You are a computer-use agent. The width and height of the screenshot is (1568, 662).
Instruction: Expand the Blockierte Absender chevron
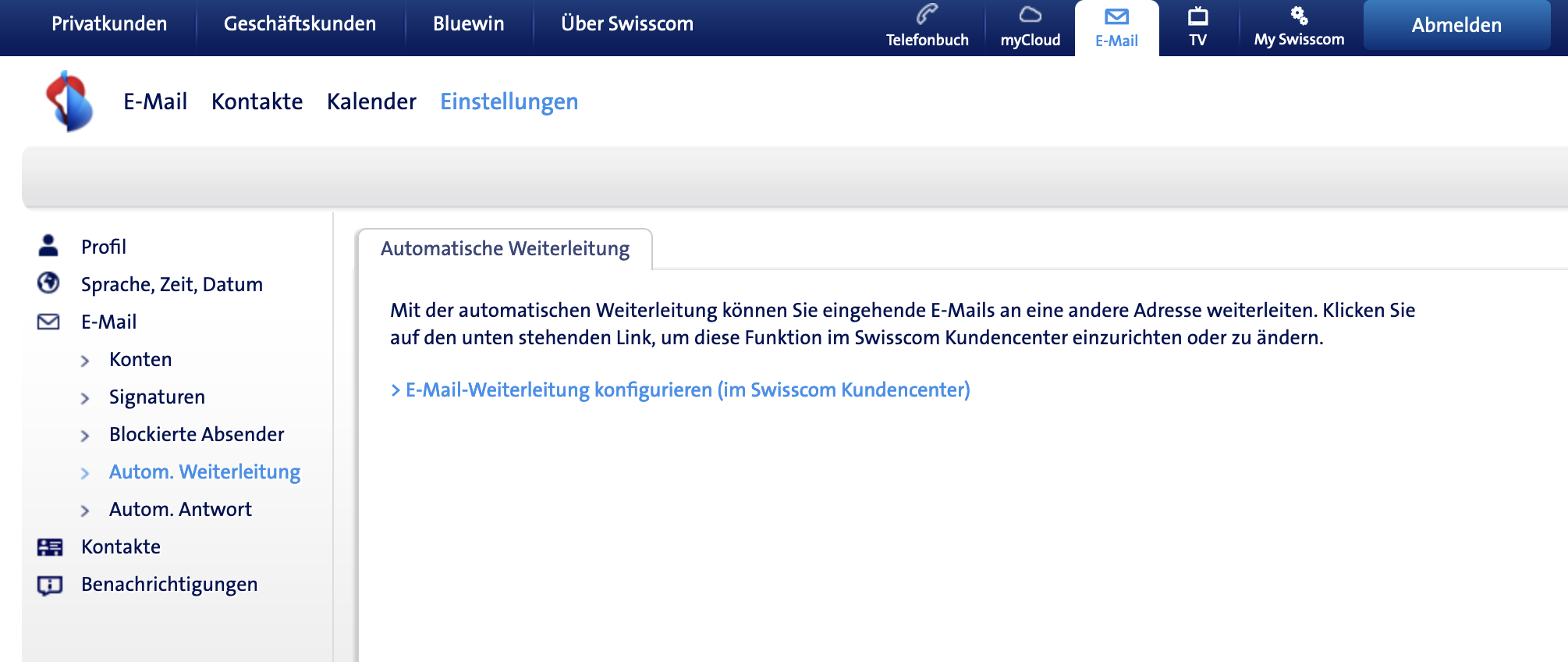click(85, 436)
